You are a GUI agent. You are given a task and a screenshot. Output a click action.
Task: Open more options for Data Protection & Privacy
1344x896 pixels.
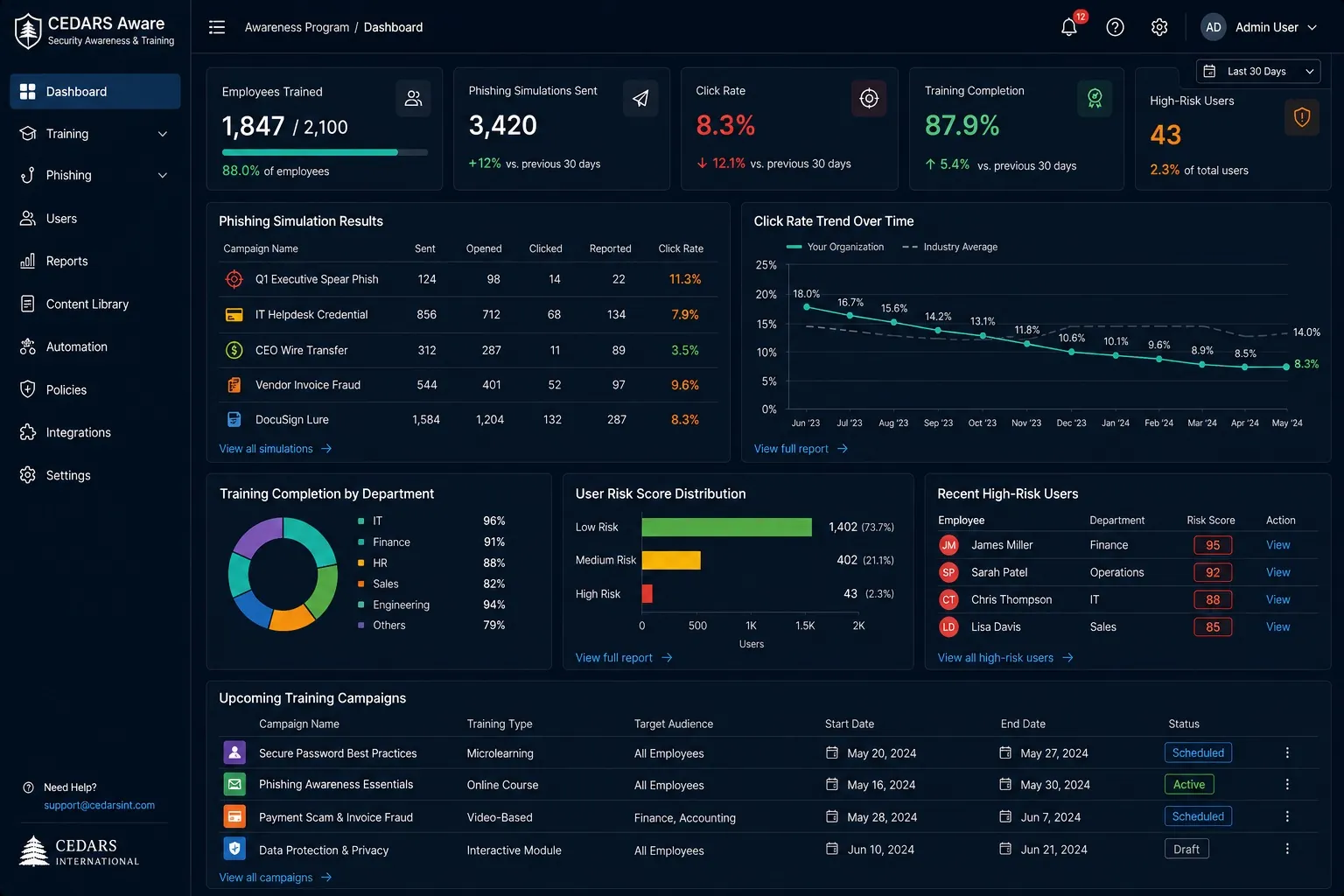1287,849
